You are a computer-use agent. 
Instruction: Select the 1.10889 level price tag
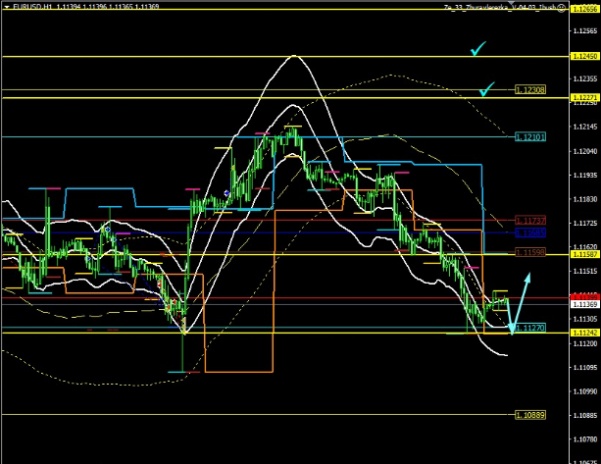click(530, 414)
